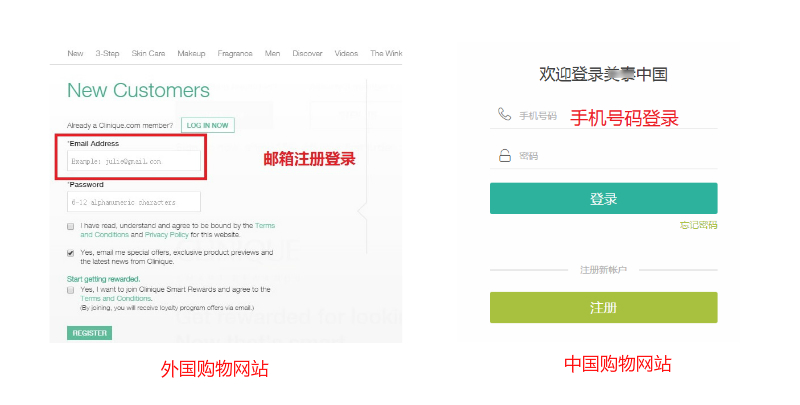Open the Makeup menu

(191, 53)
